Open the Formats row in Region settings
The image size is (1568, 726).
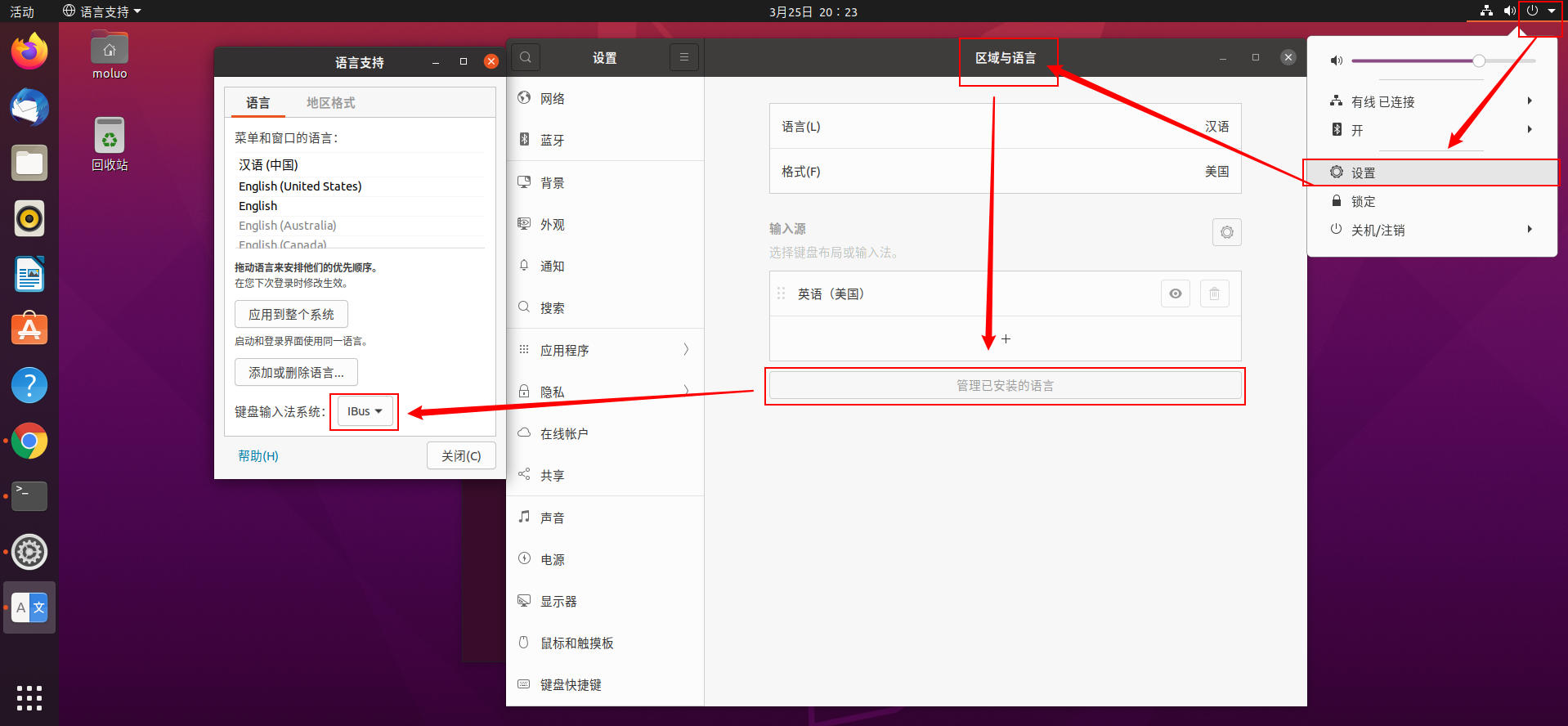(x=1006, y=171)
